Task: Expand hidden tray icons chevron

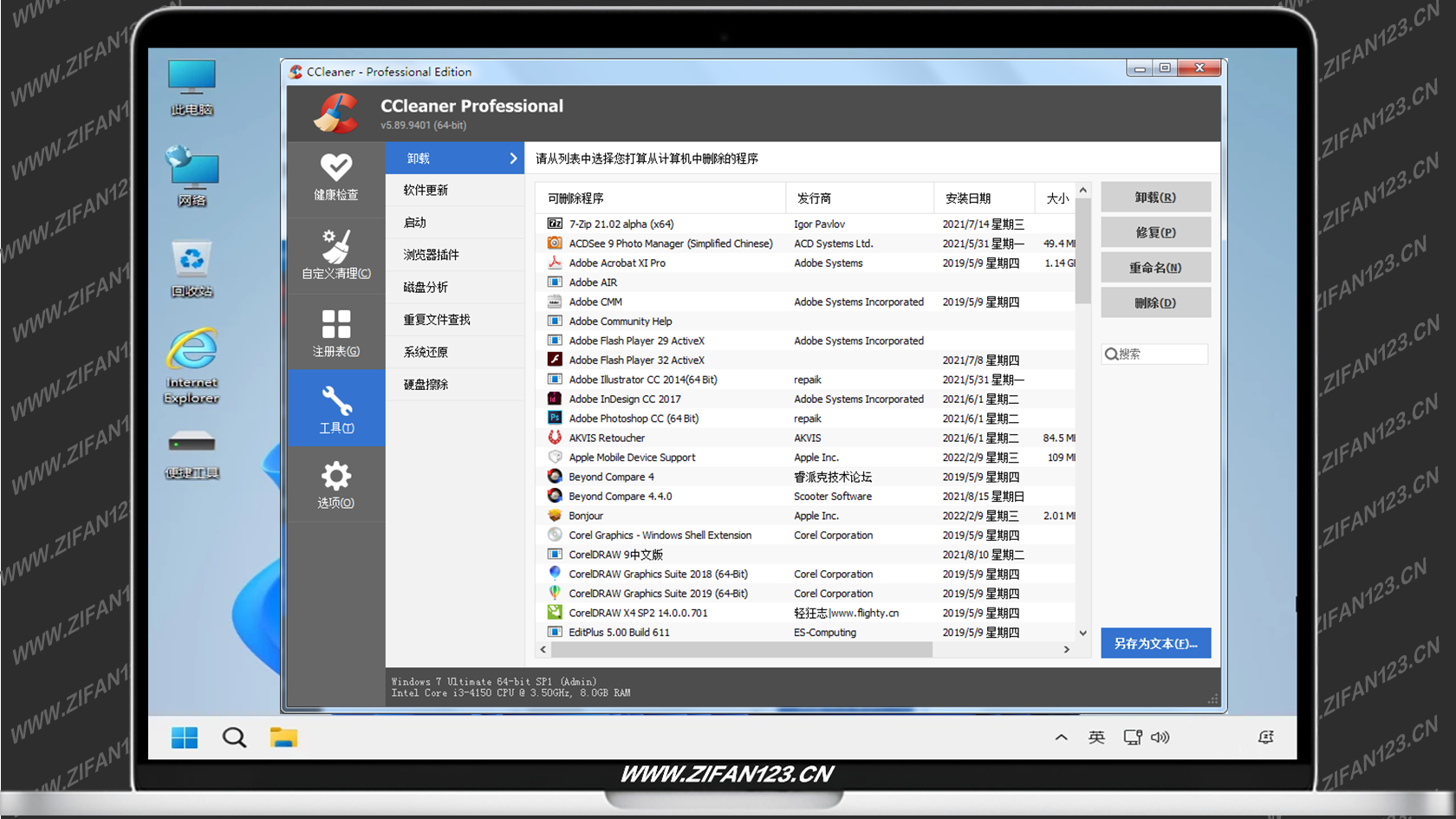Action: click(x=1061, y=738)
